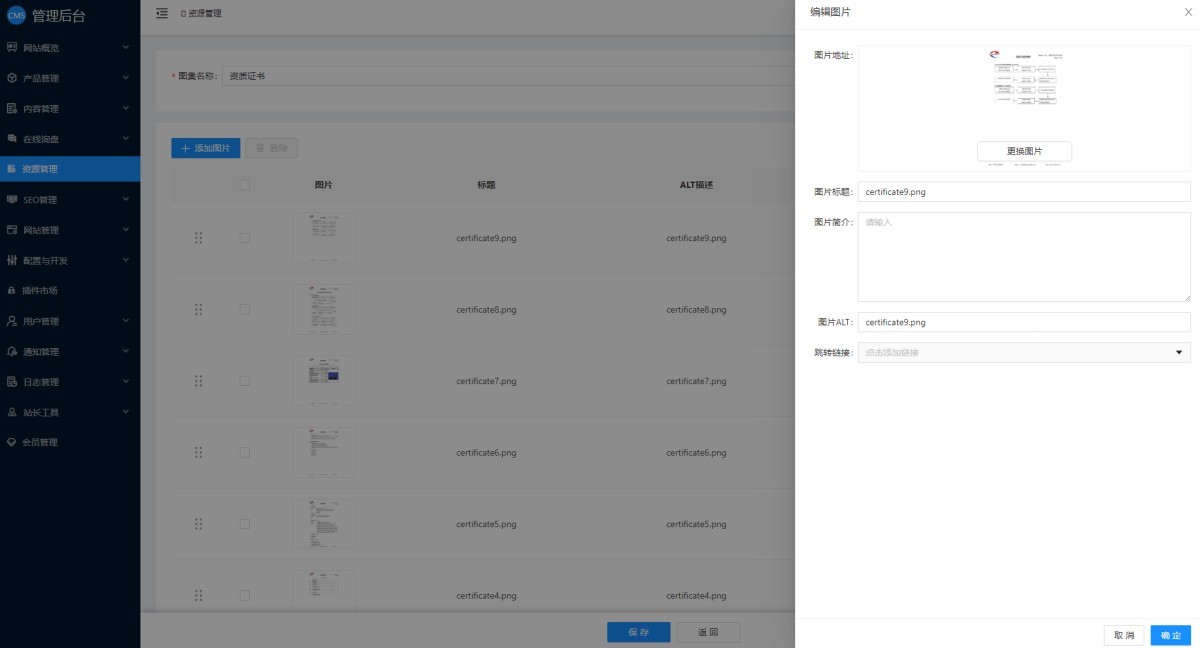Click the drag handle for certificate9.png row
This screenshot has height=648, width=1200.
tap(198, 238)
